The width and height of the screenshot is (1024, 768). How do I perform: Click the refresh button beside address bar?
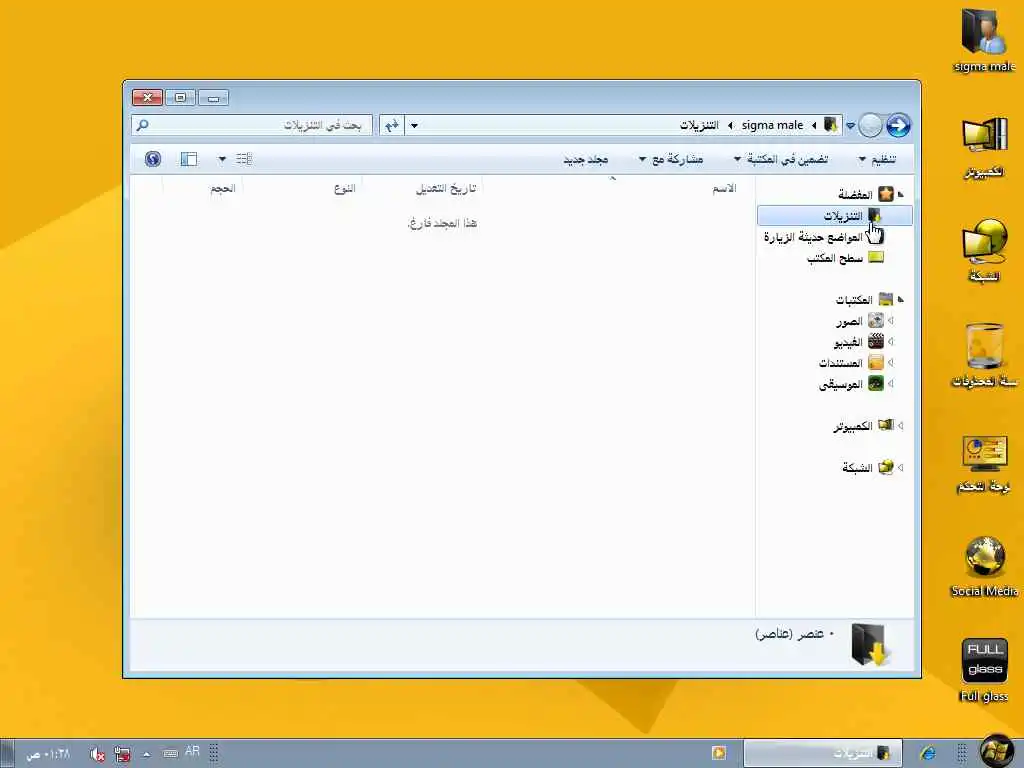392,125
